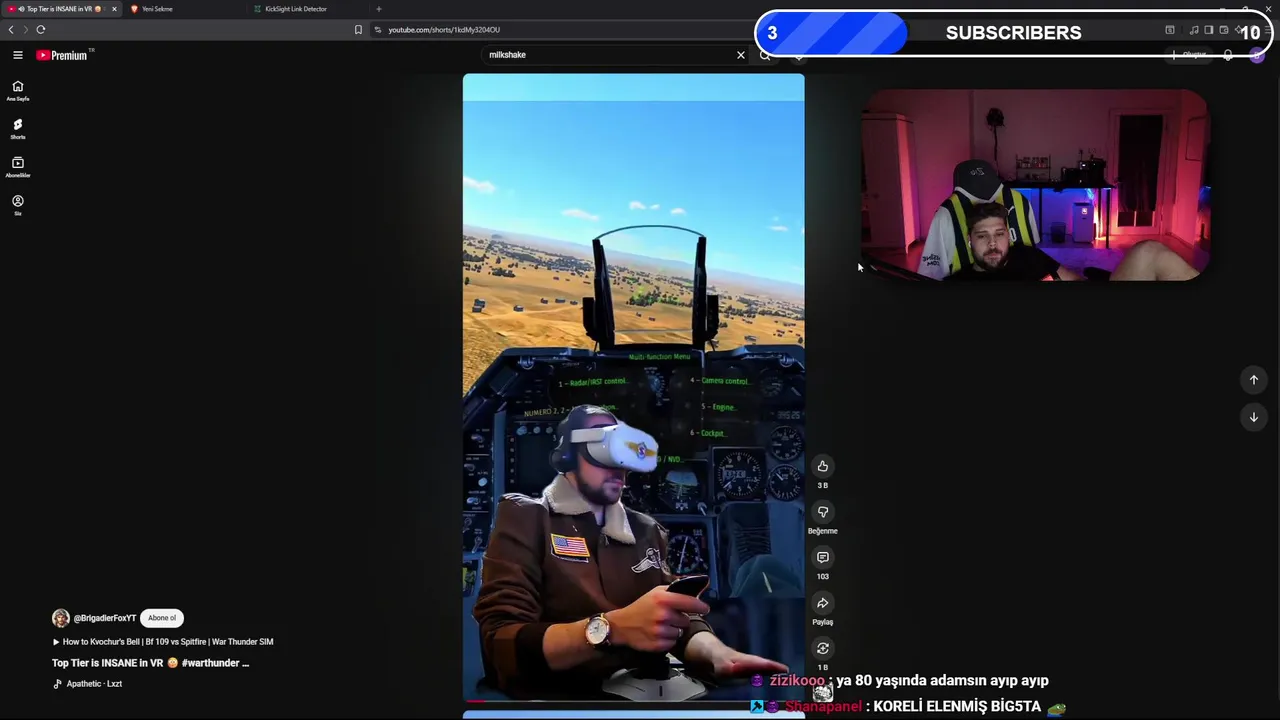Click the #warthunder hashtag
Image resolution: width=1280 pixels, height=720 pixels.
(210, 663)
